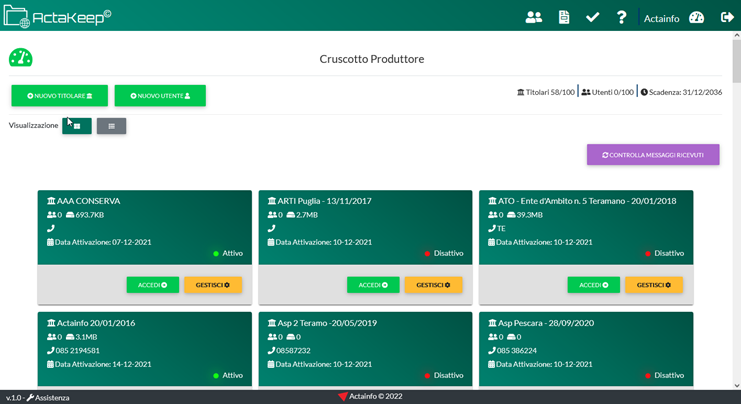The height and width of the screenshot is (404, 741).
Task: Open the document icon in top navbar
Action: coord(564,17)
